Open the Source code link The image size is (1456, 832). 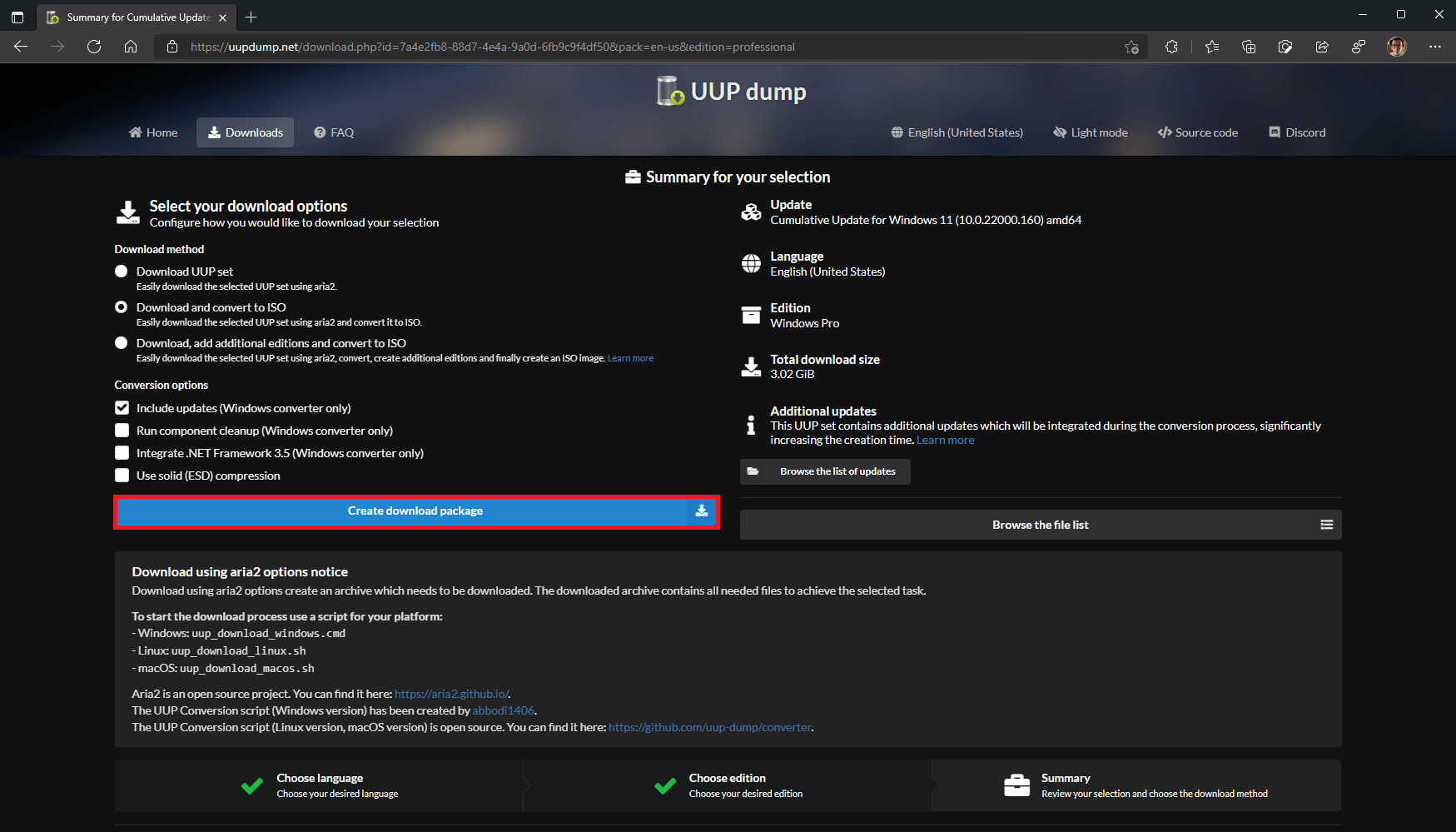1197,132
